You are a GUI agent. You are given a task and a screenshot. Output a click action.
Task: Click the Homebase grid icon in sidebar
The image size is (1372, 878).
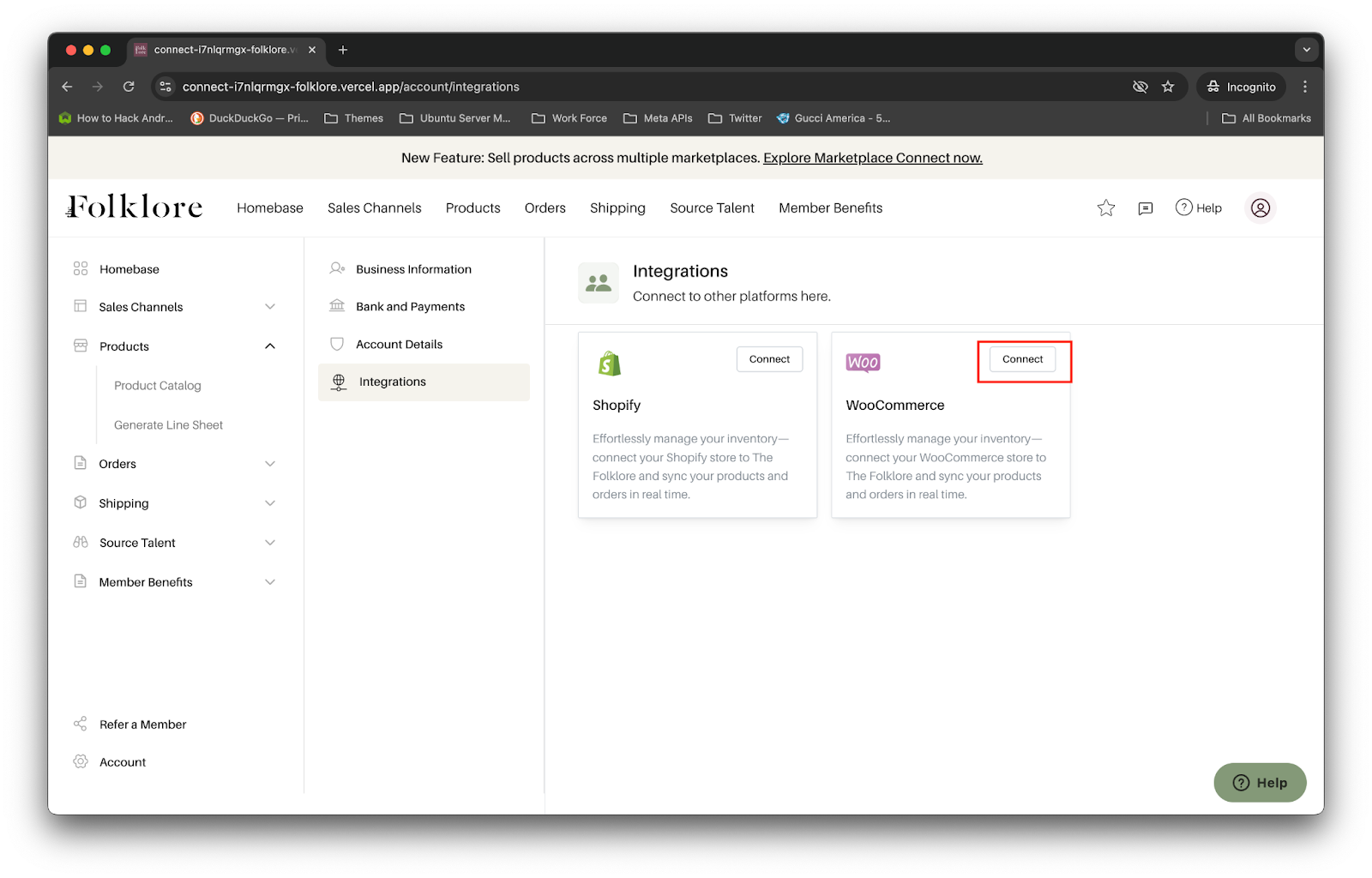point(81,268)
